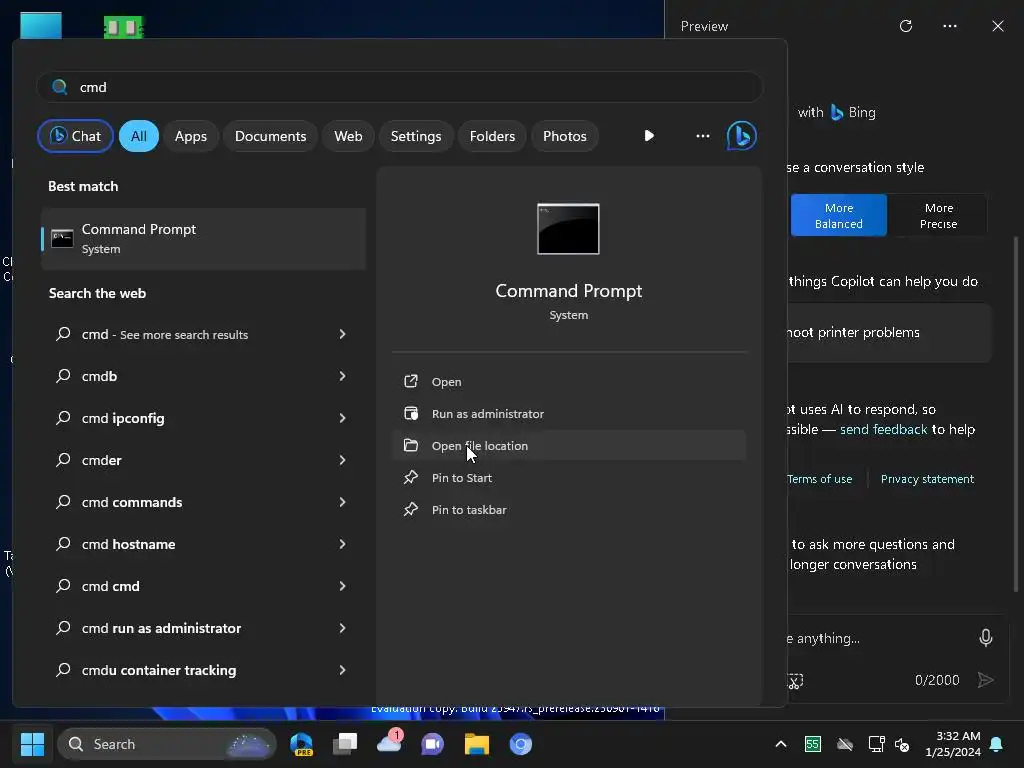The image size is (1024, 768).
Task: Select the Web filter tab
Action: (348, 136)
